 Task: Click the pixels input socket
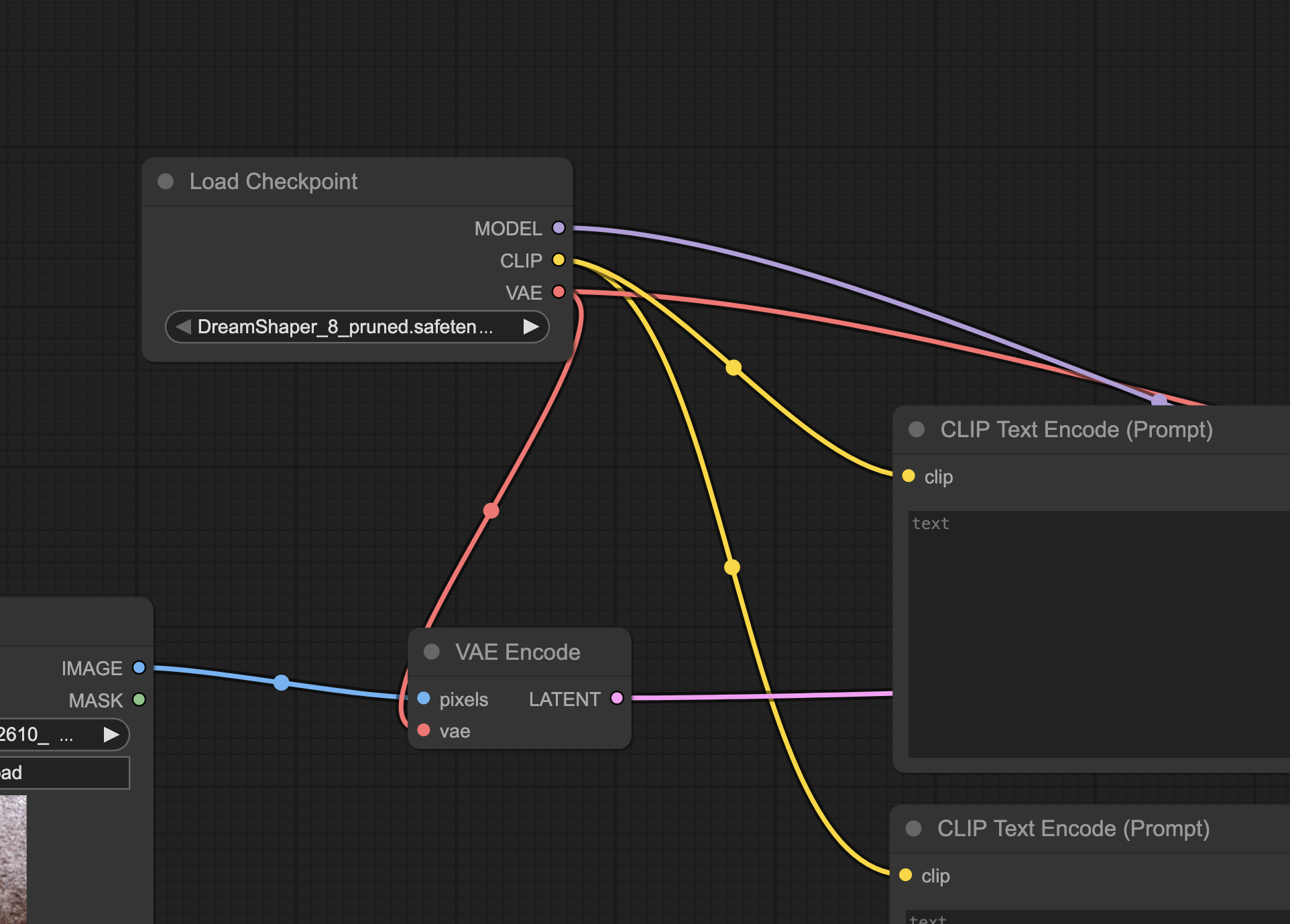pos(424,698)
